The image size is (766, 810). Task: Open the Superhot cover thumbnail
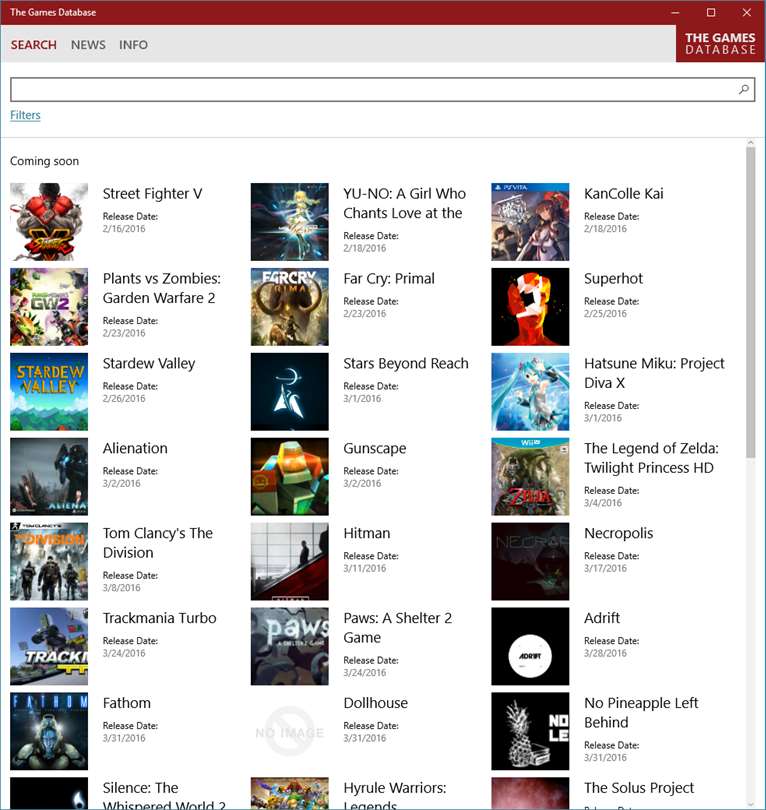(x=530, y=306)
